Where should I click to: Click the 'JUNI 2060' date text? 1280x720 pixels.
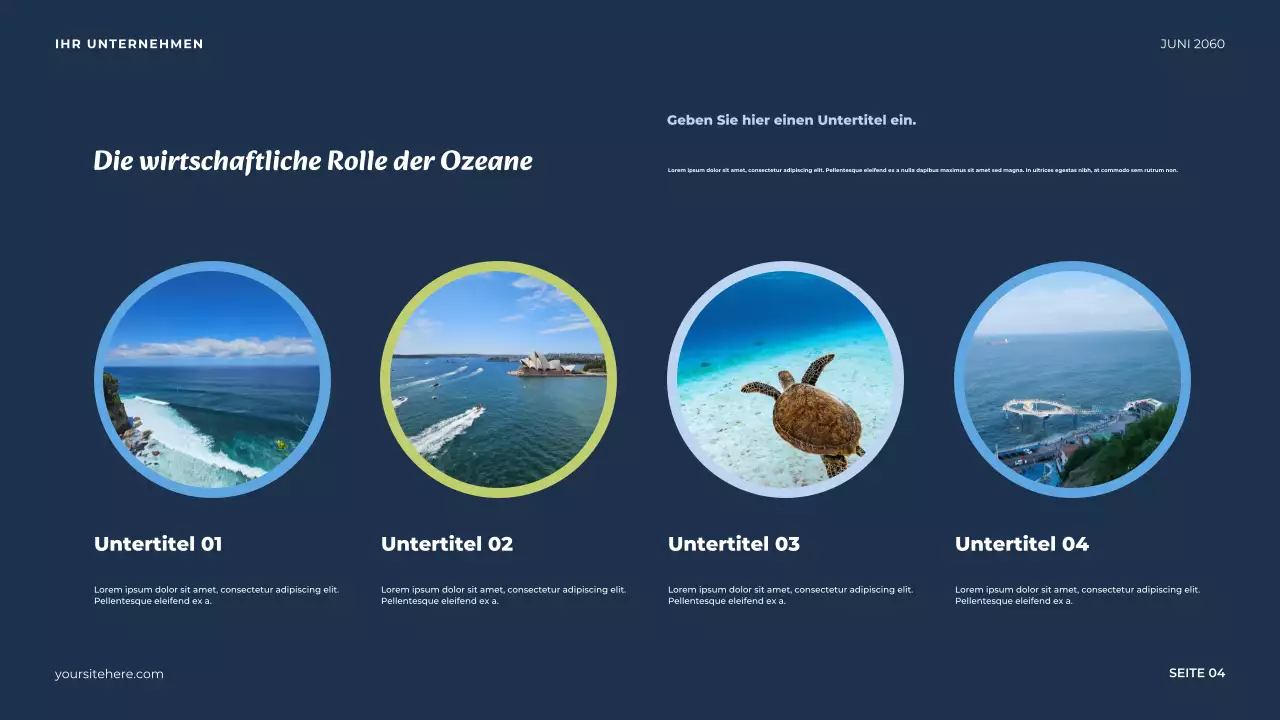[1192, 43]
